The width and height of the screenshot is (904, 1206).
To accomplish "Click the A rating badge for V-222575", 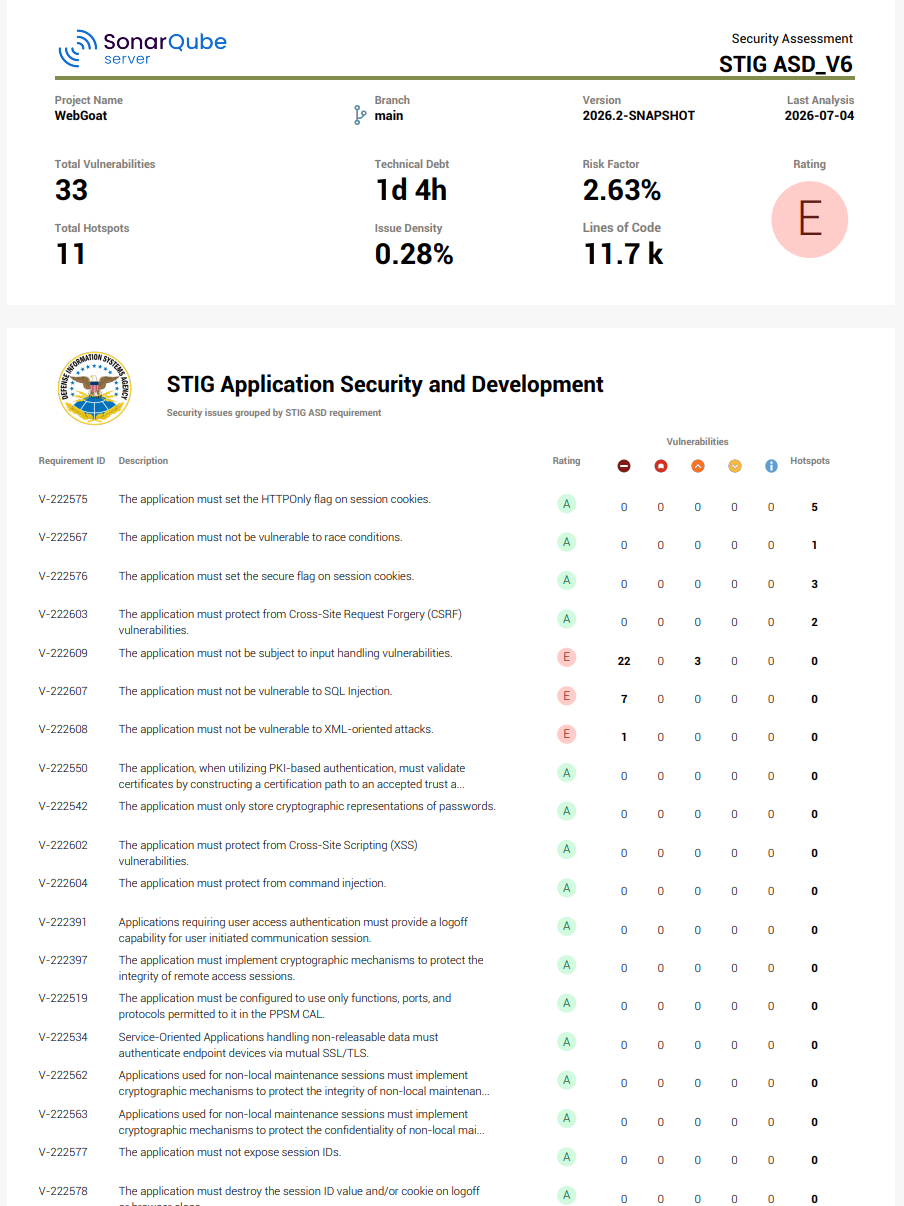I will 567,504.
